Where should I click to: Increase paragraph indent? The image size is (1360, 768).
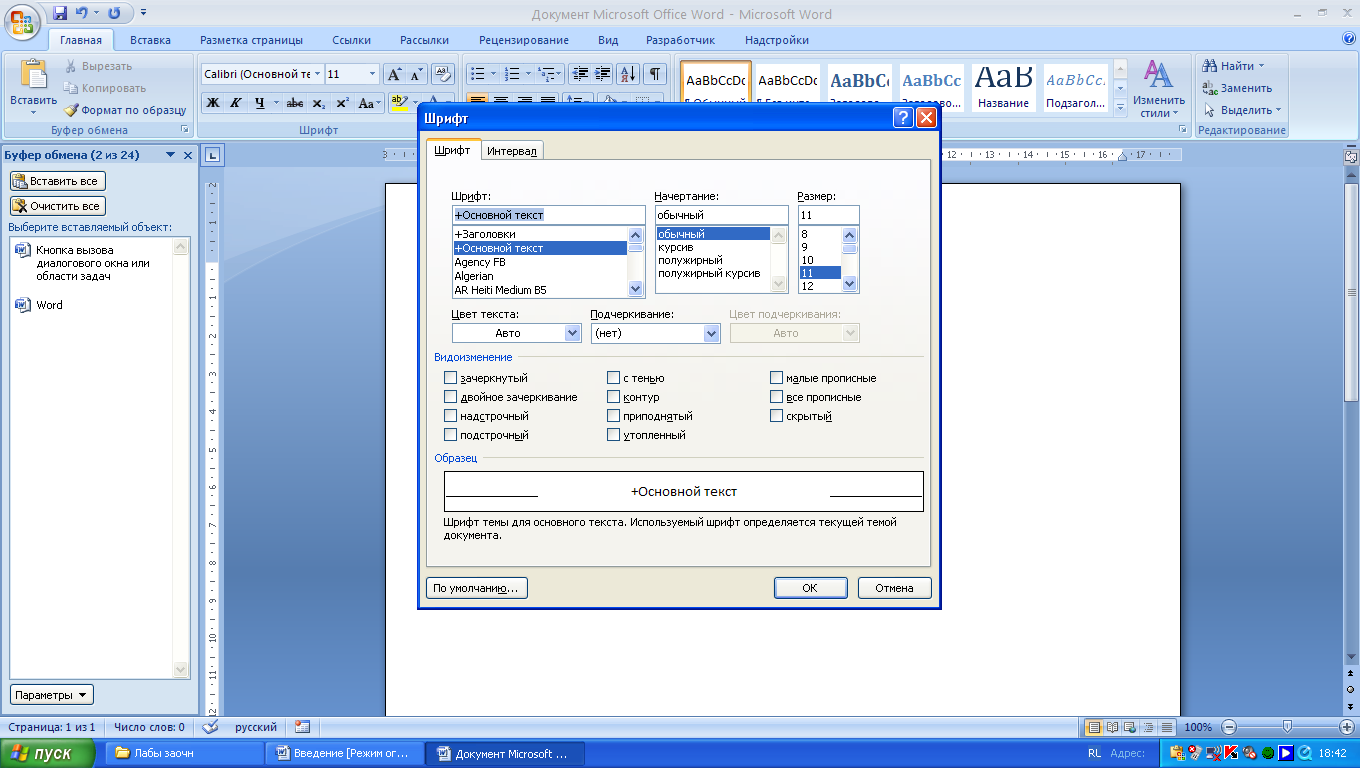(603, 74)
